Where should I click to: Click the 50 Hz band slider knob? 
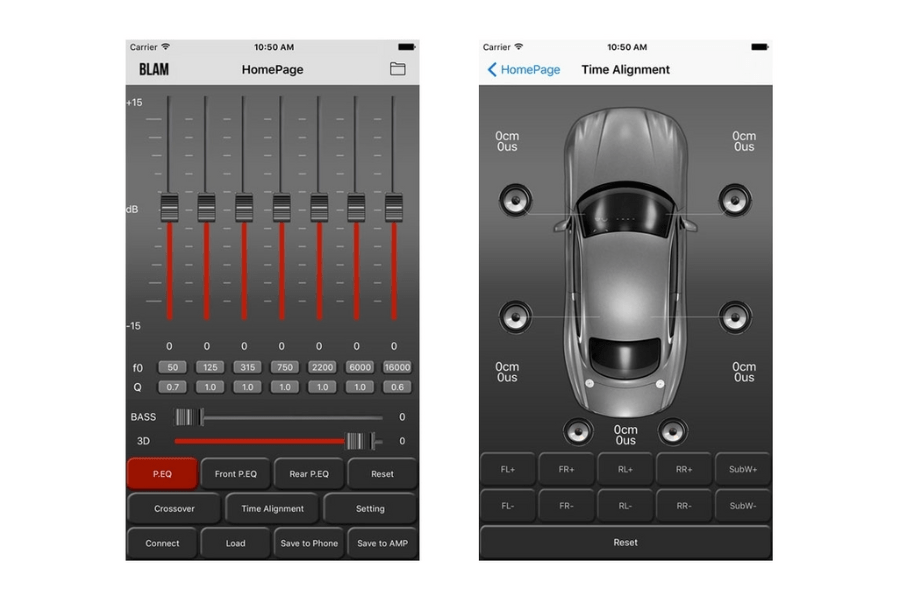169,207
